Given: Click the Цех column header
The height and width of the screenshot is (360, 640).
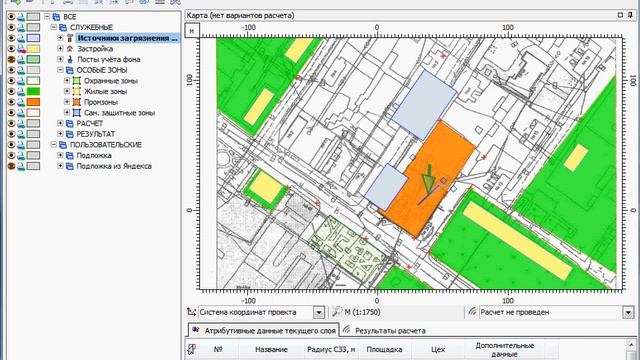Looking at the screenshot, I should [438, 349].
